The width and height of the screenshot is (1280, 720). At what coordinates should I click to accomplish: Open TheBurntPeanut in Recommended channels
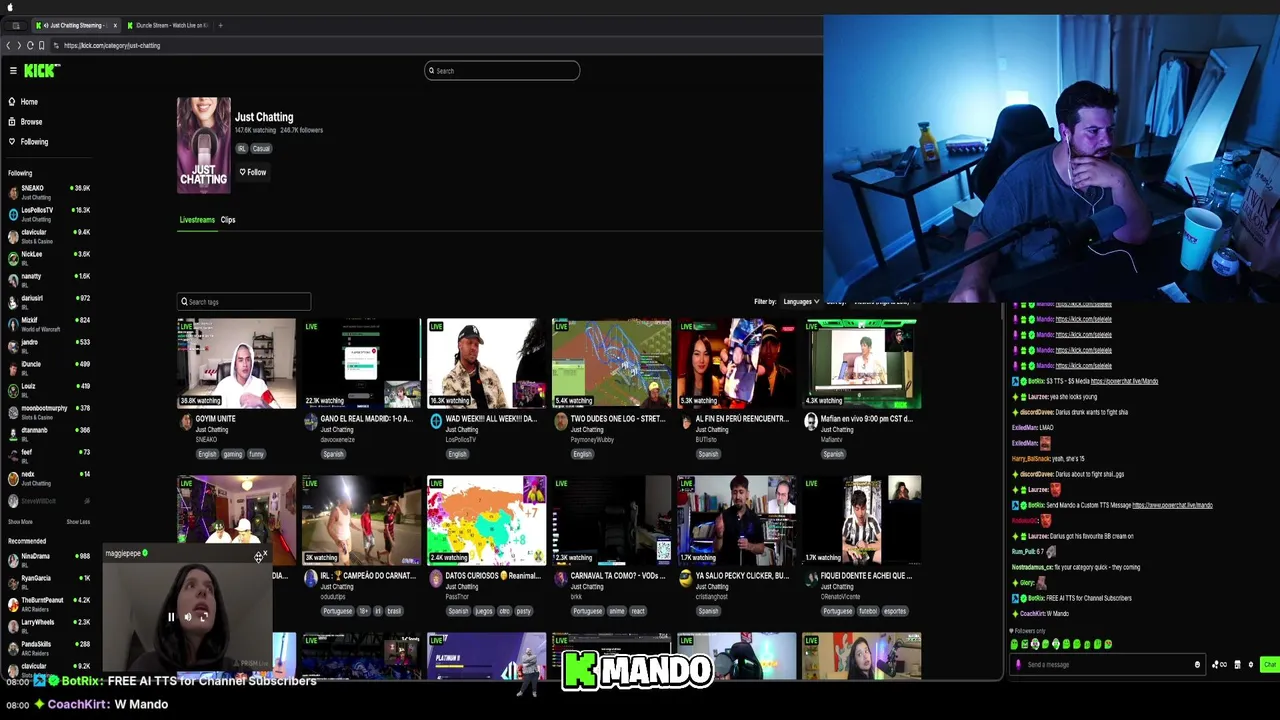tap(48, 603)
